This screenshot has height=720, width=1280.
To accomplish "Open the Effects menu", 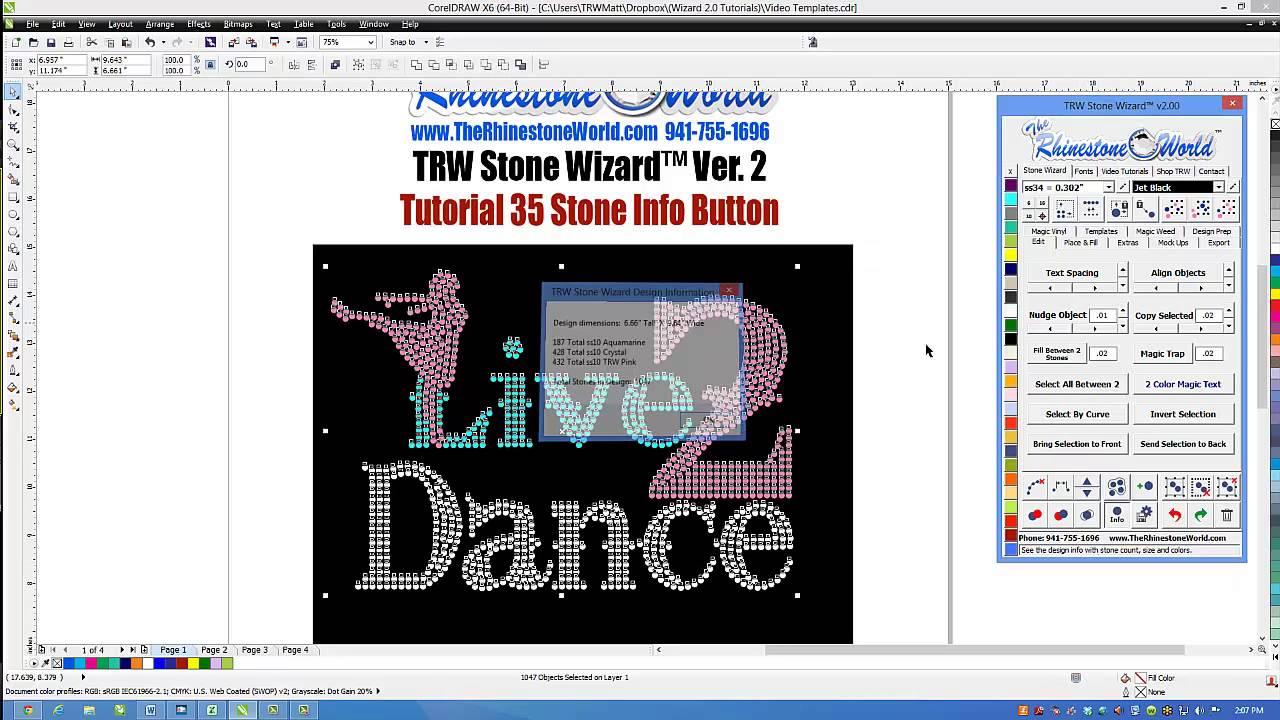I will 198,24.
